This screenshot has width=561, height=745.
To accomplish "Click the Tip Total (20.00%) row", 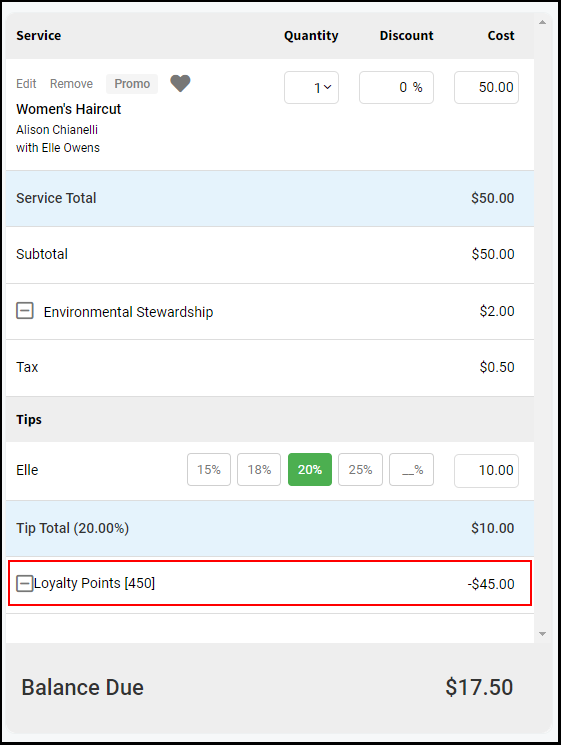I will tap(270, 528).
